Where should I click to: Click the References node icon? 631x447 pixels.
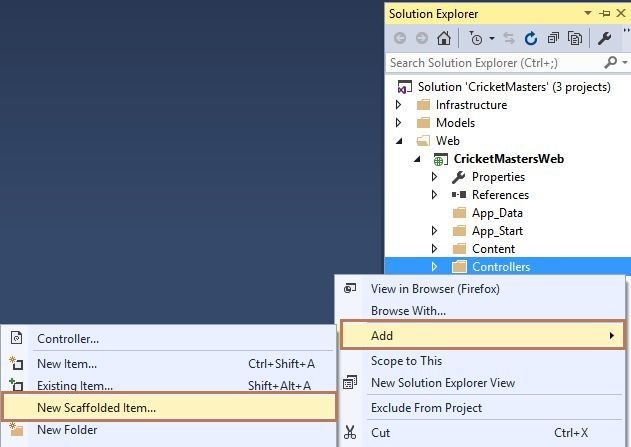tap(459, 195)
